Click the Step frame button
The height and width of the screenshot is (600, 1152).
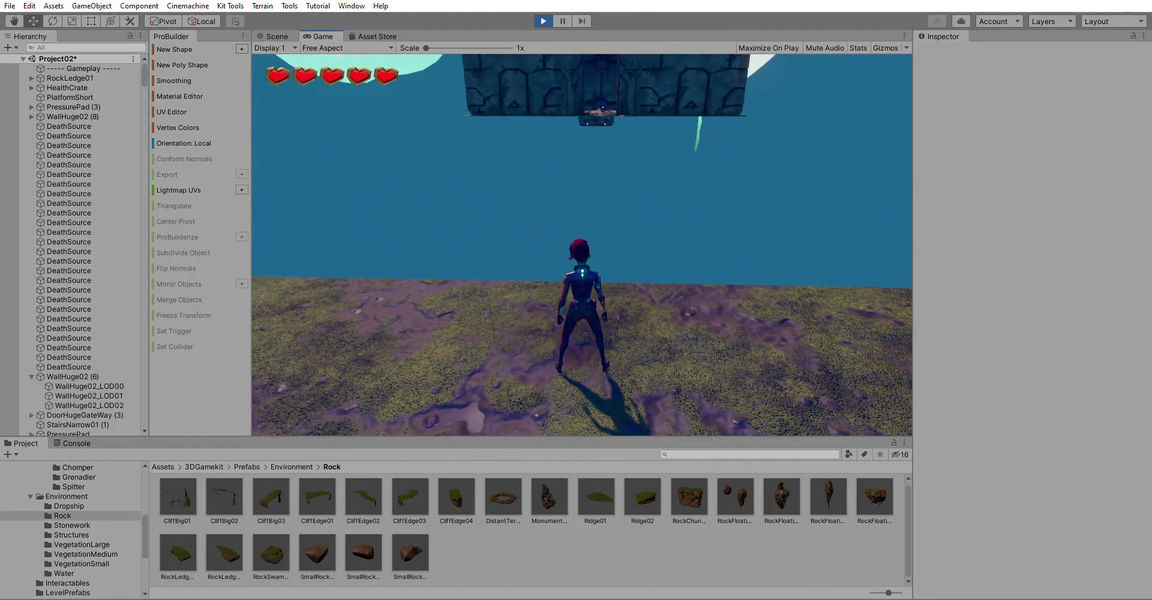click(x=582, y=21)
